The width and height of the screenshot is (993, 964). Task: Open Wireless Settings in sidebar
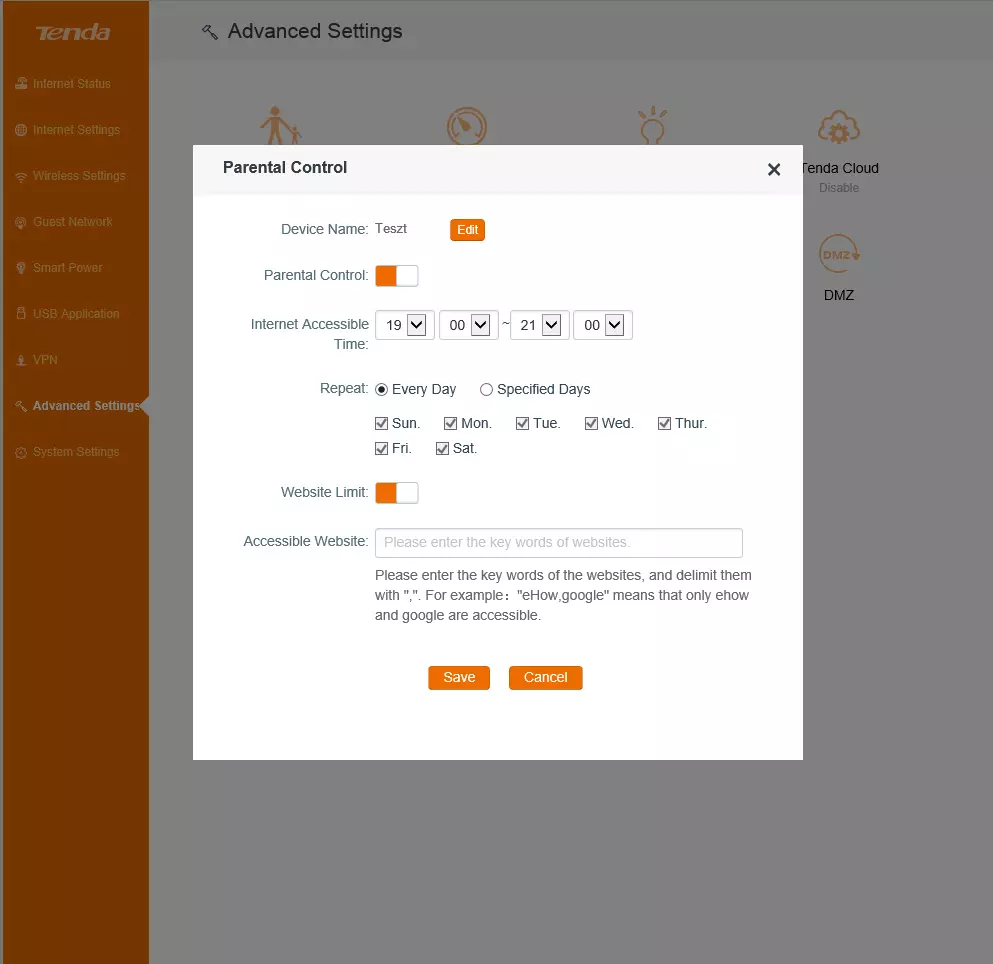tap(79, 176)
